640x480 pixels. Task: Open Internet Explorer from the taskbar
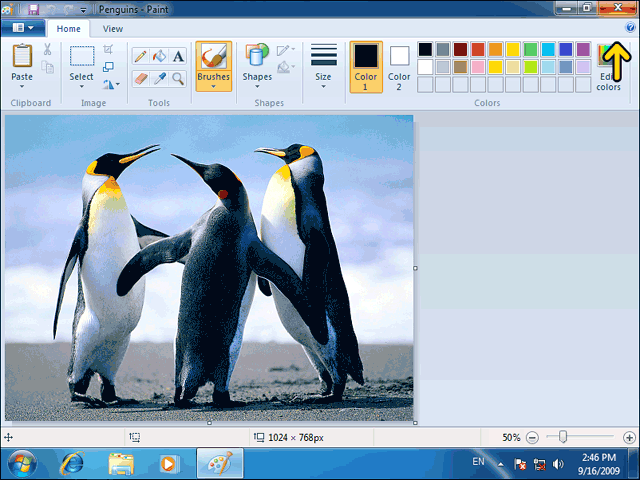pos(72,464)
